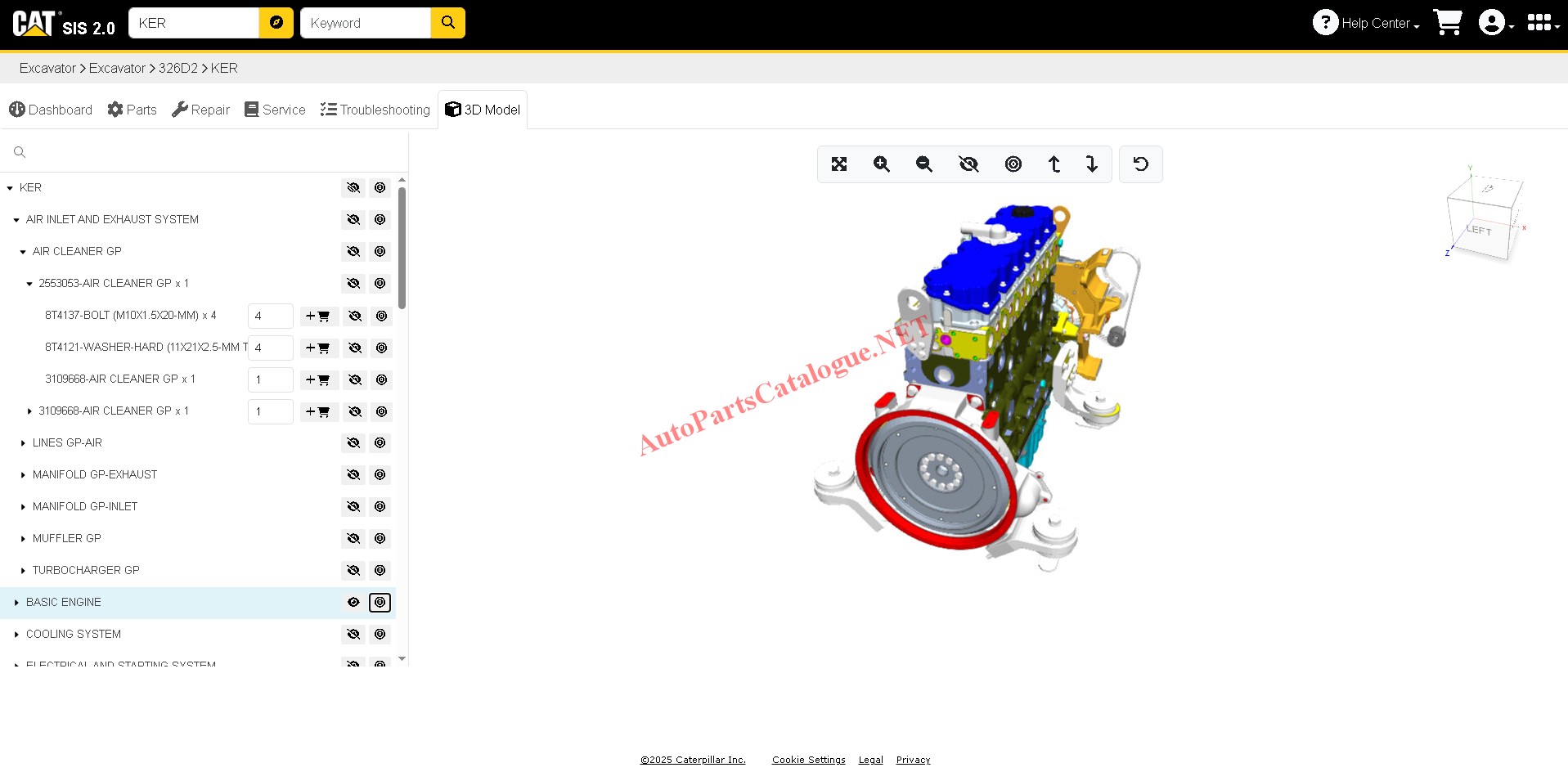Reset the 3D model view
This screenshot has height=772, width=1568.
(x=1141, y=164)
